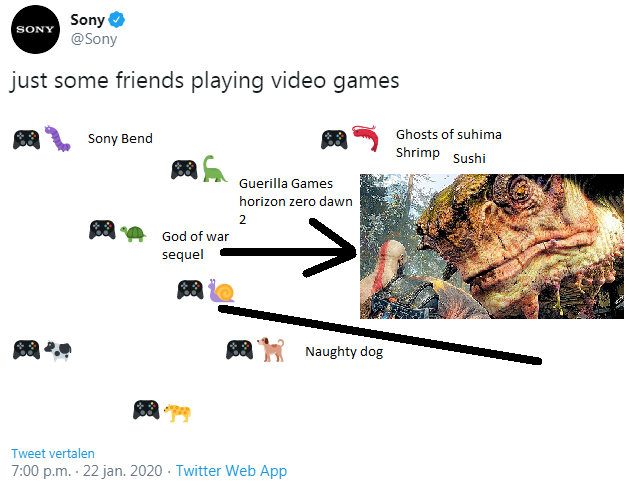Open the Twitter Web App link
Viewport: 633px width, 486px height.
(231, 471)
